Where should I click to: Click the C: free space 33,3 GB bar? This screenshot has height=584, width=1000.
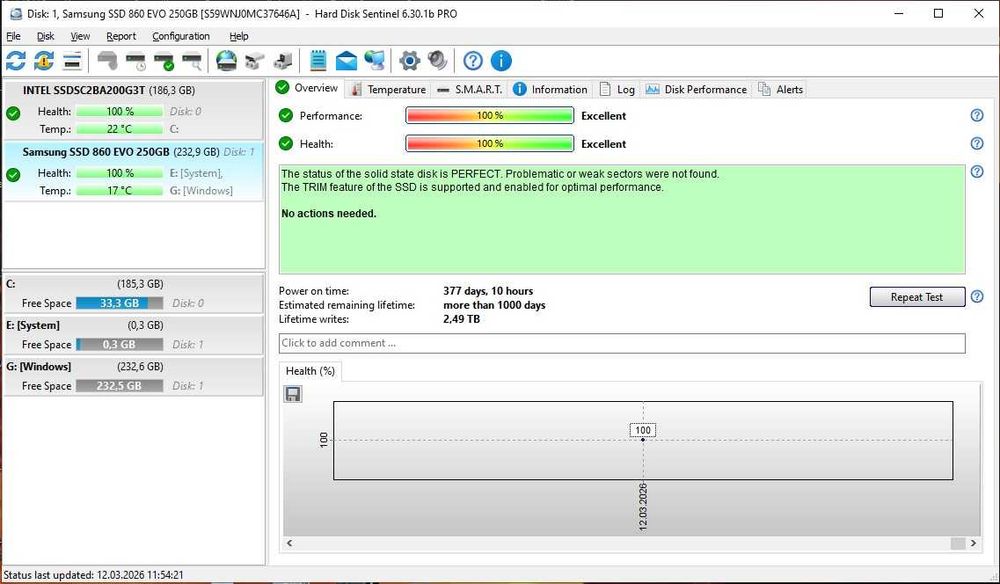tap(119, 303)
